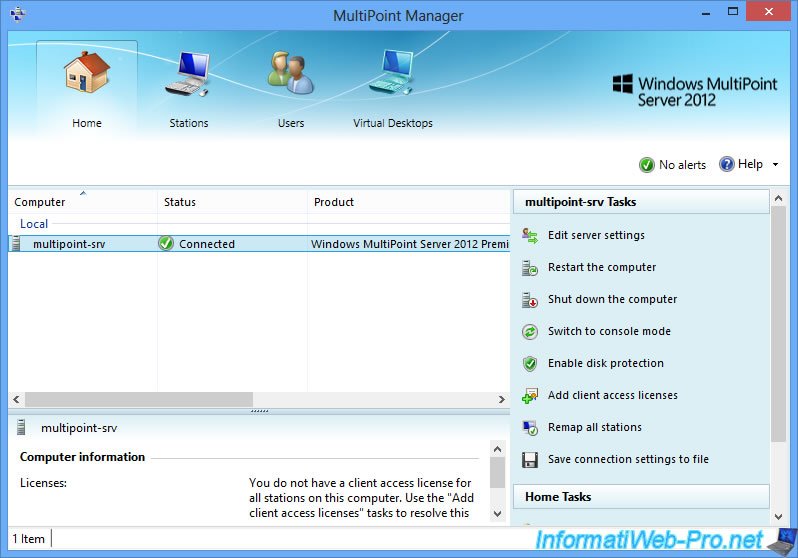Click the computer list scroll right arrow
798x558 pixels.
[502, 399]
